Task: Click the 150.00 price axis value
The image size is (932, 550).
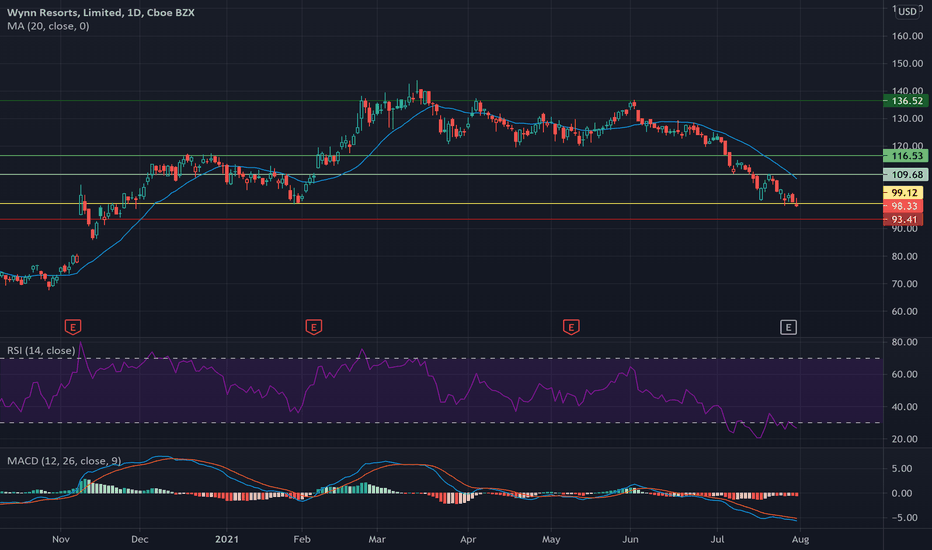Action: pos(908,64)
